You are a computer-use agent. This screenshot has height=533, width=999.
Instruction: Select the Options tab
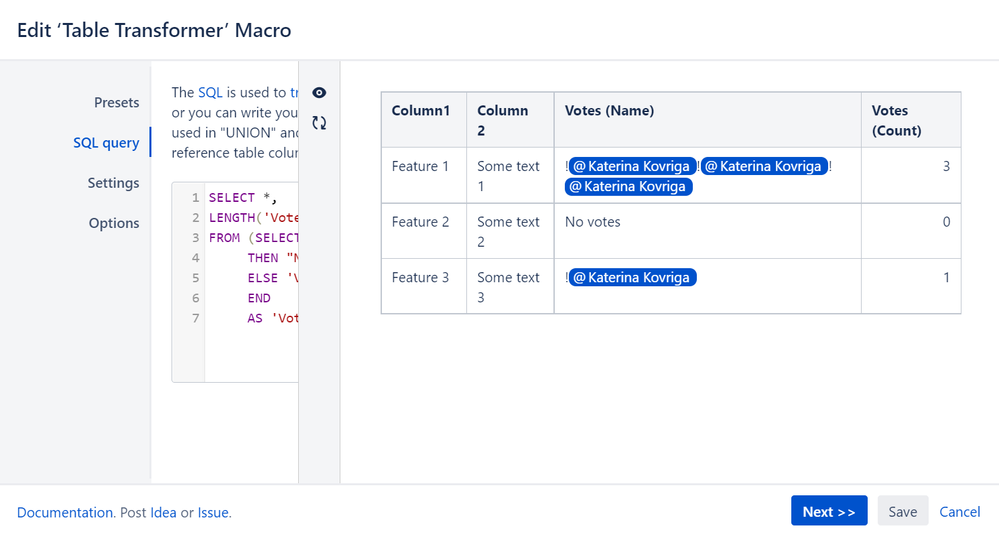click(x=114, y=223)
